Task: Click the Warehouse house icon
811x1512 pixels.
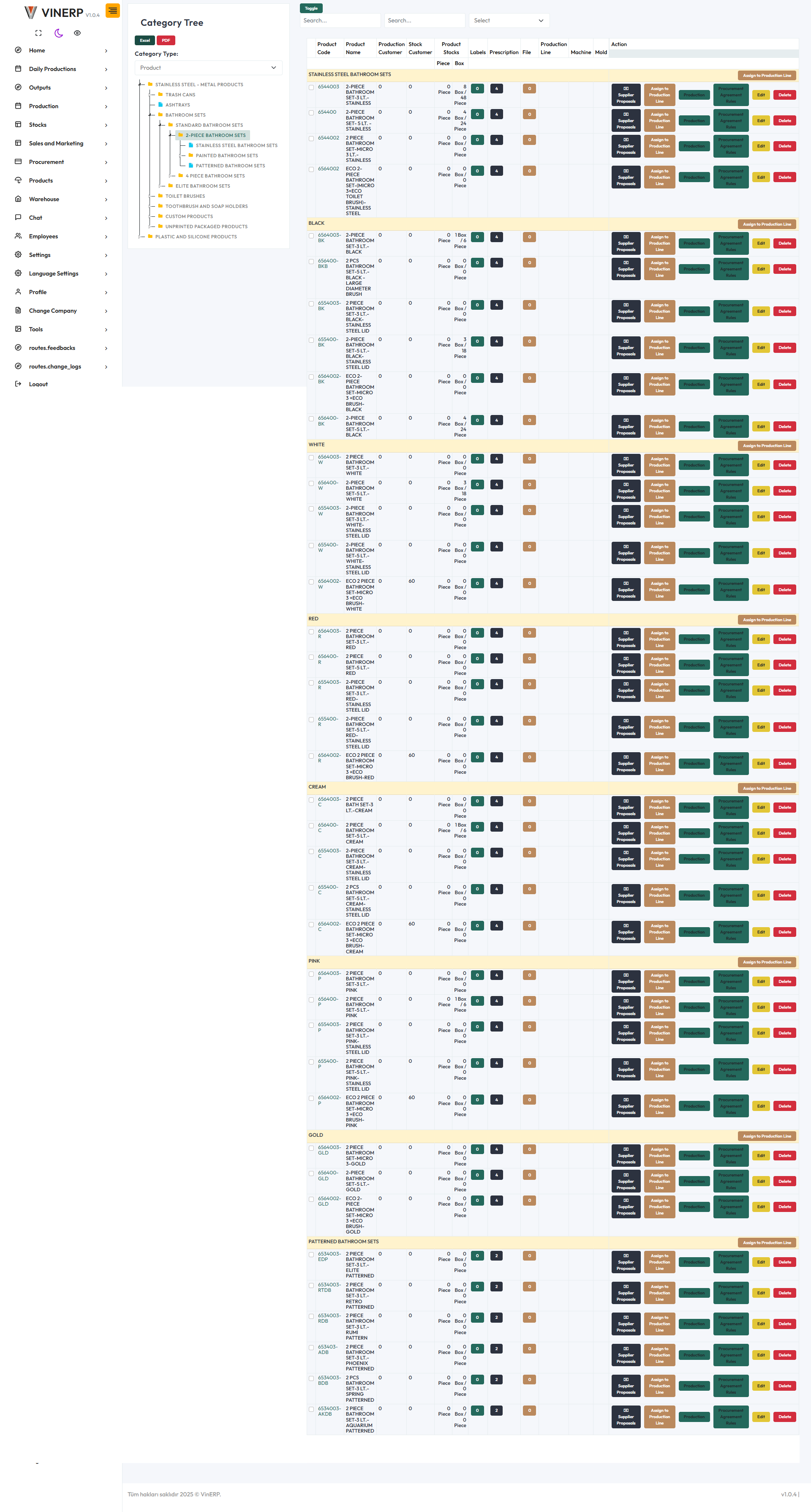Action: click(18, 199)
